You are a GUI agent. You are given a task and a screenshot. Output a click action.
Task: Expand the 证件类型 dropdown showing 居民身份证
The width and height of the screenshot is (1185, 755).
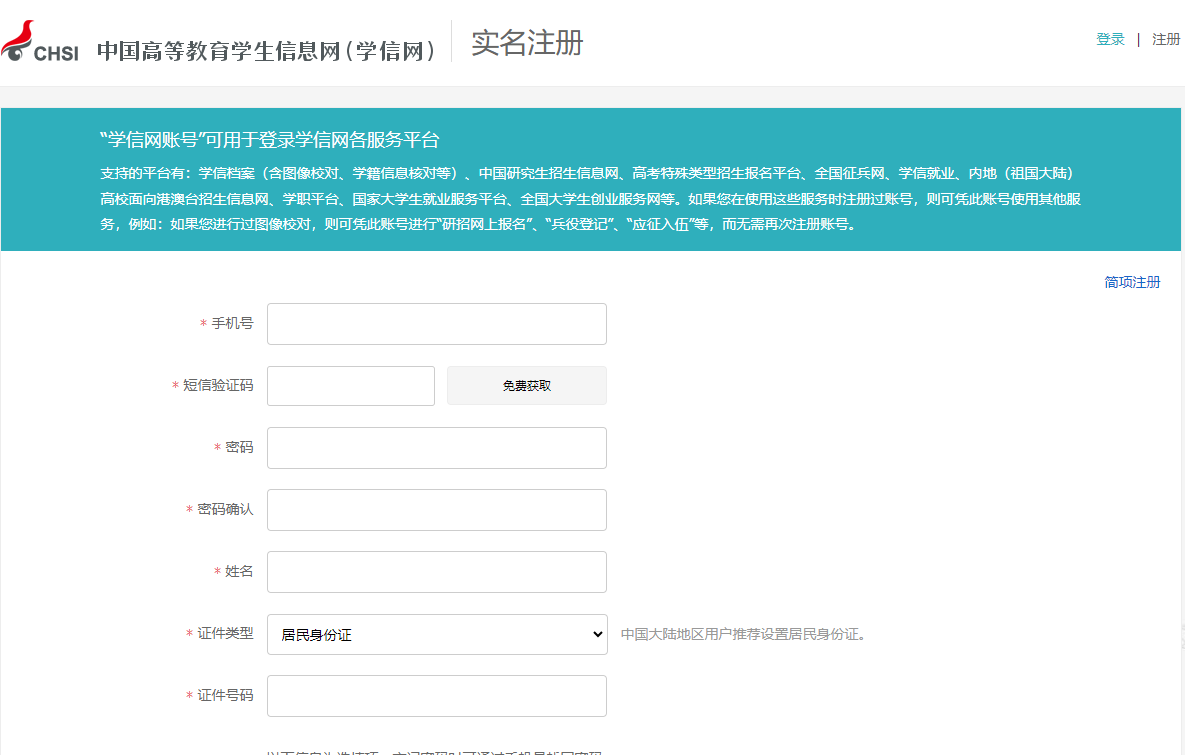point(436,634)
